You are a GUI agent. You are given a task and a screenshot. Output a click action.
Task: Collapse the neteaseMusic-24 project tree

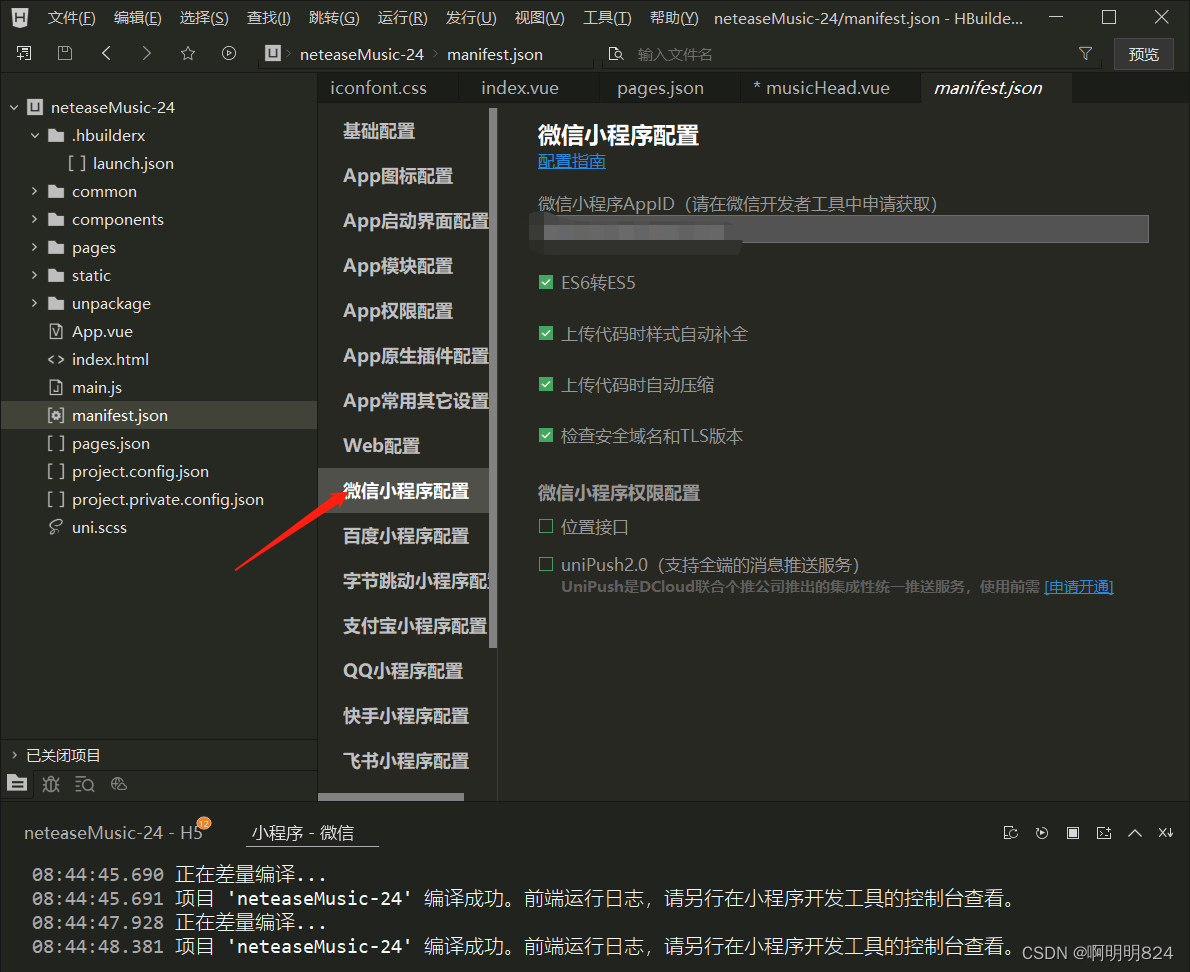pyautogui.click(x=14, y=108)
